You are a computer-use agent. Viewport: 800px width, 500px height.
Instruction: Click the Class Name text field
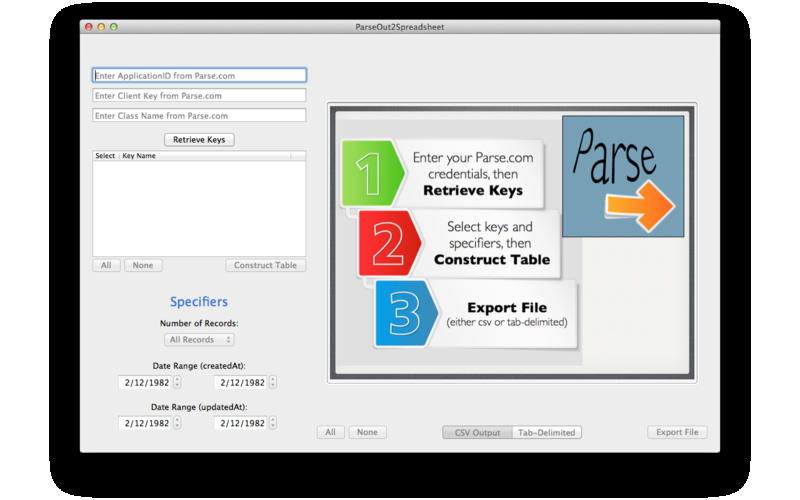point(199,116)
